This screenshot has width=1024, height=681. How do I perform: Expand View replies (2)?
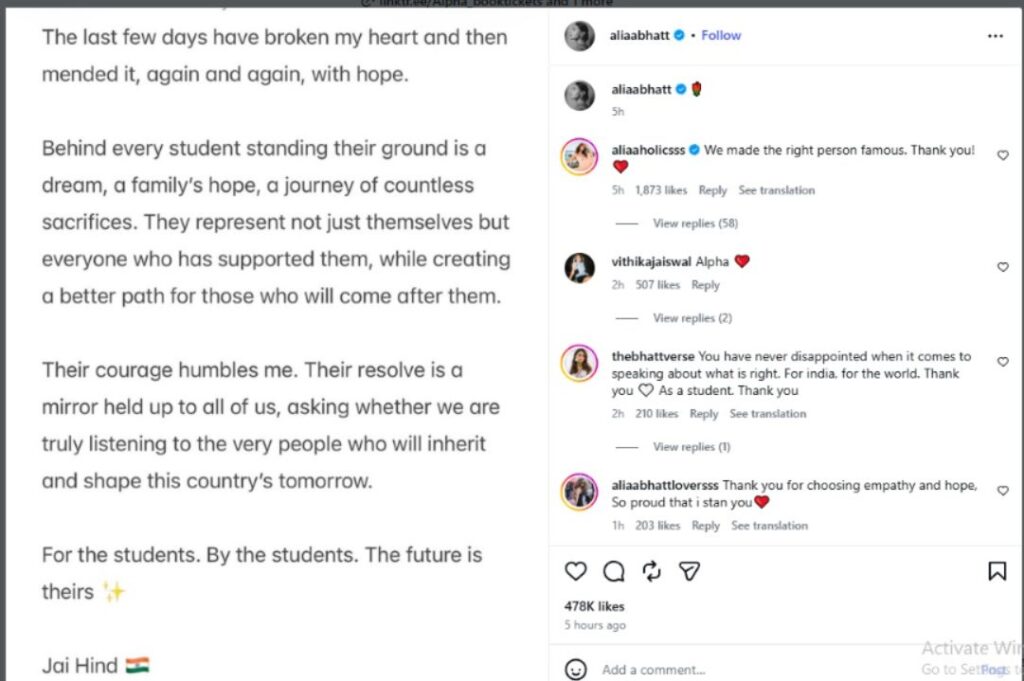(x=692, y=318)
